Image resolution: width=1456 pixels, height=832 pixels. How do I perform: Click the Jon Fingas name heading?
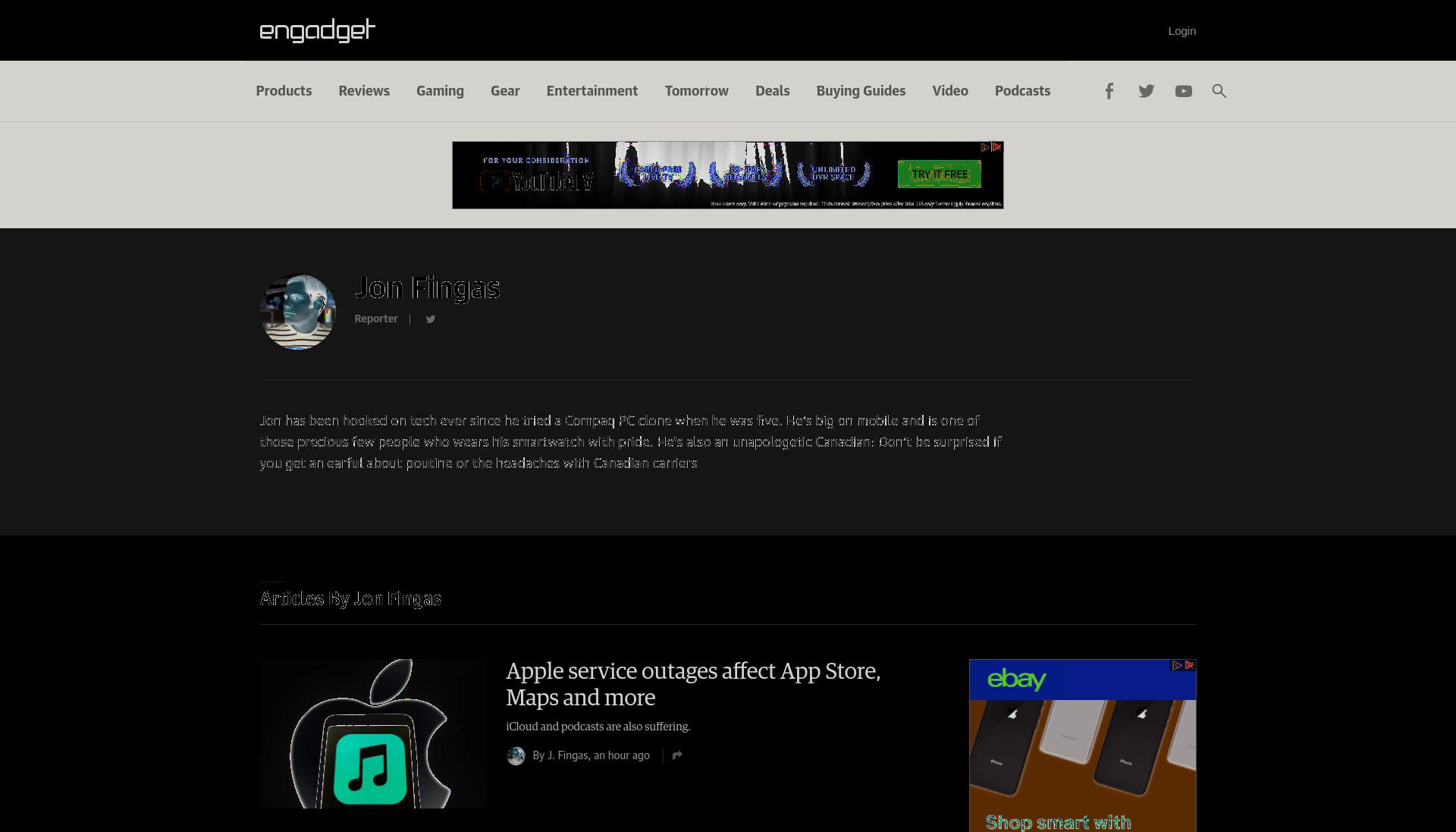click(427, 288)
